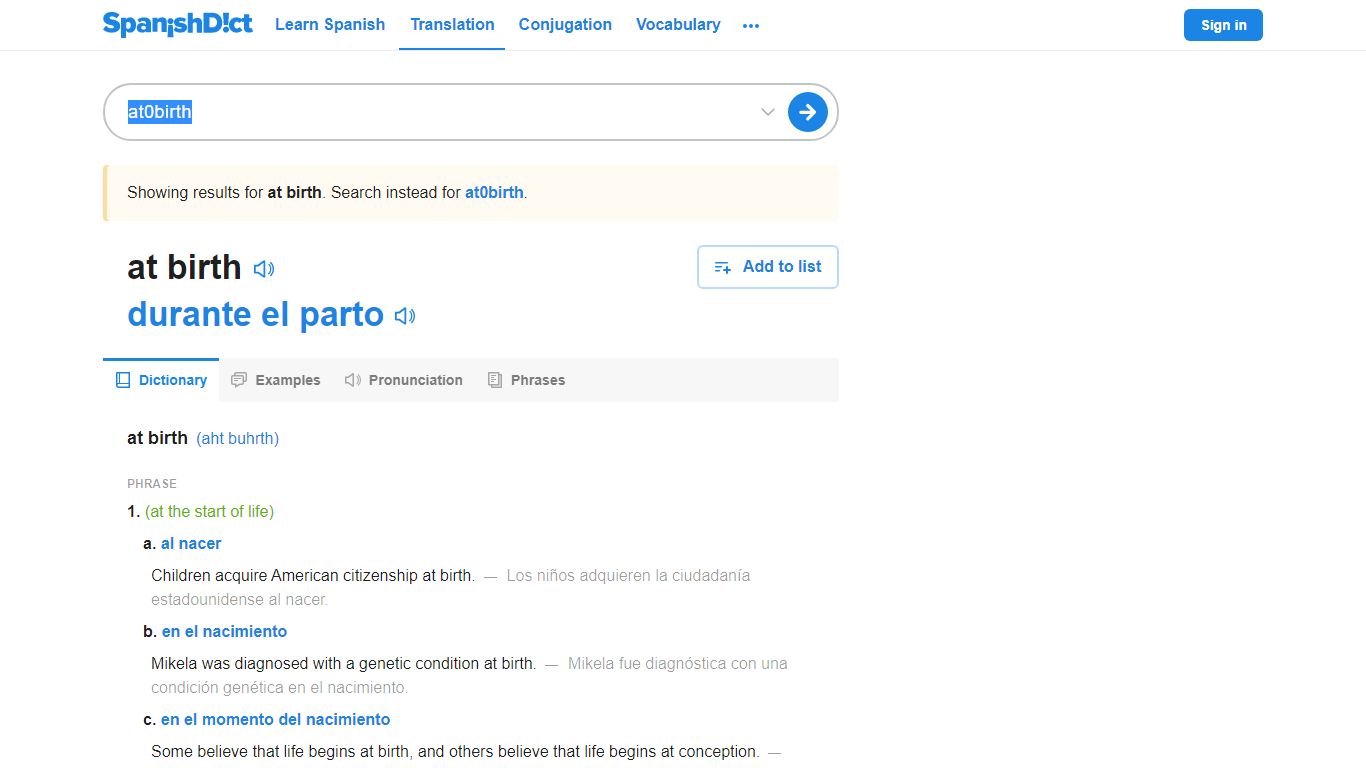
Task: Click "Some believe that life begins at birth" example
Action: (455, 751)
